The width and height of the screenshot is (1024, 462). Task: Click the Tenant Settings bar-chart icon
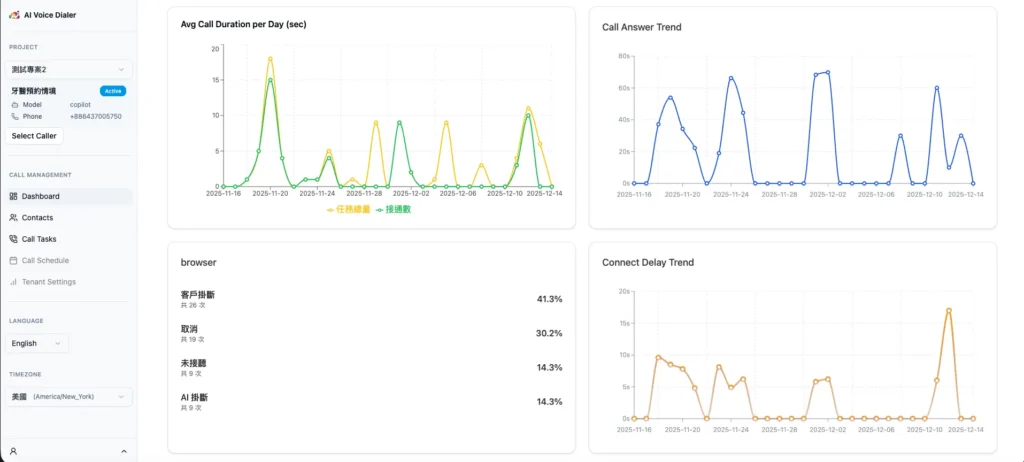pos(14,283)
